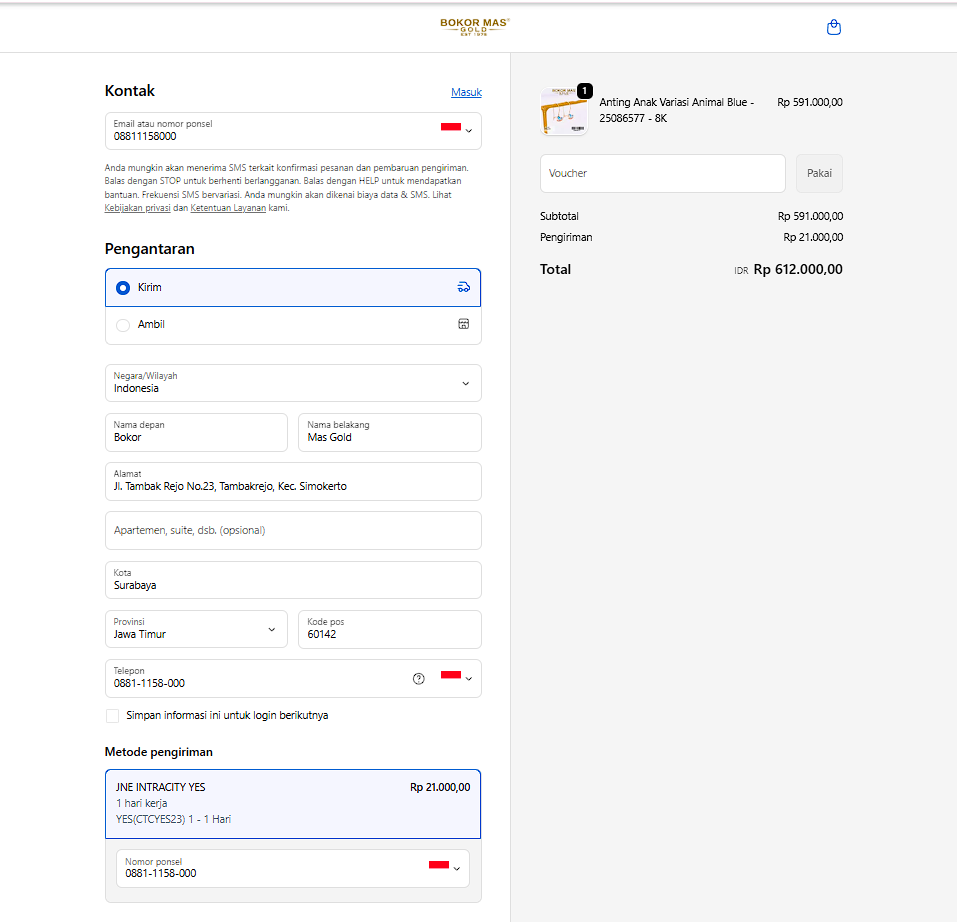Screen dimensions: 957x922
Task: Open the Kebijakan privasi link
Action: point(137,208)
